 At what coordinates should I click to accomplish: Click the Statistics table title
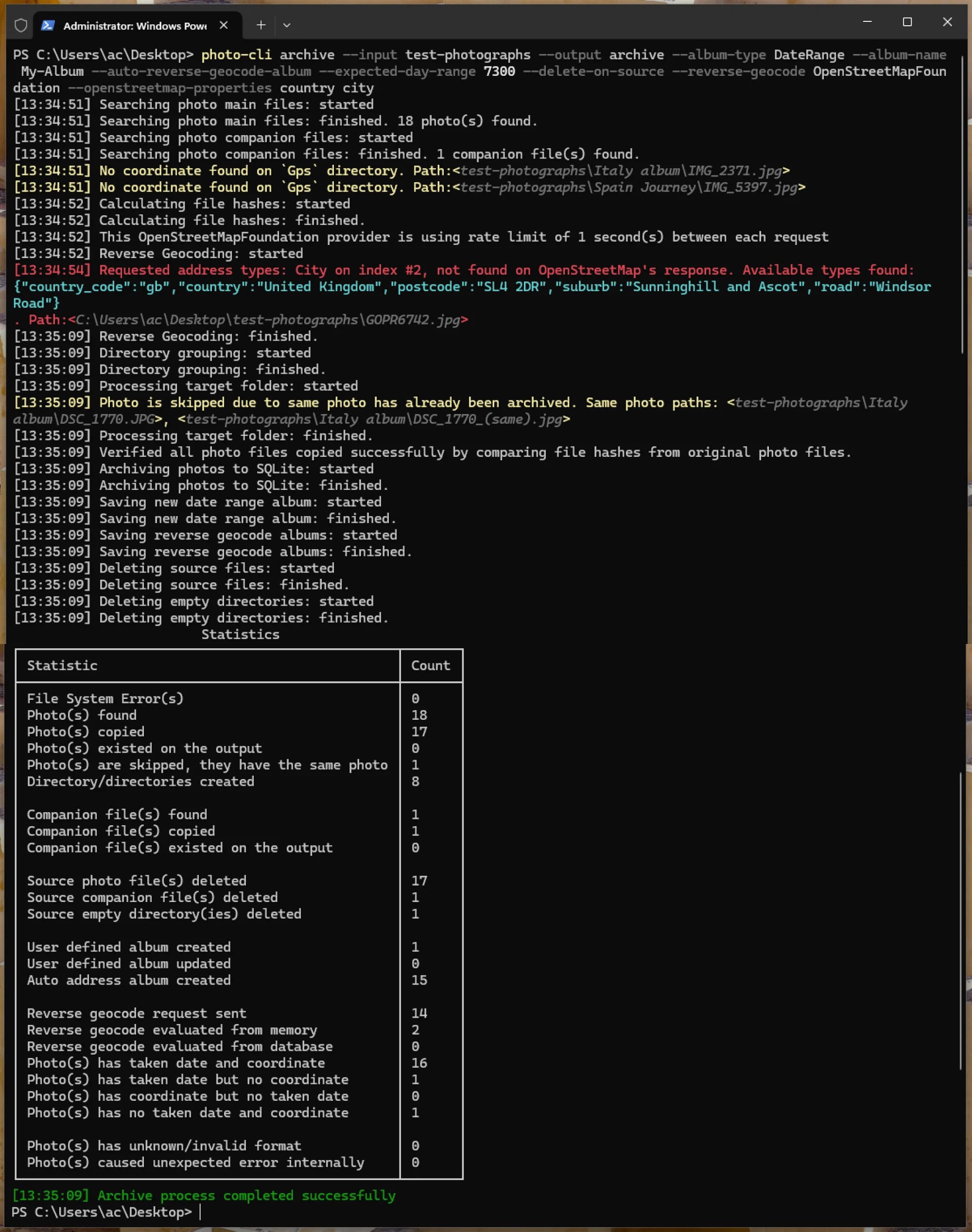[x=240, y=635]
